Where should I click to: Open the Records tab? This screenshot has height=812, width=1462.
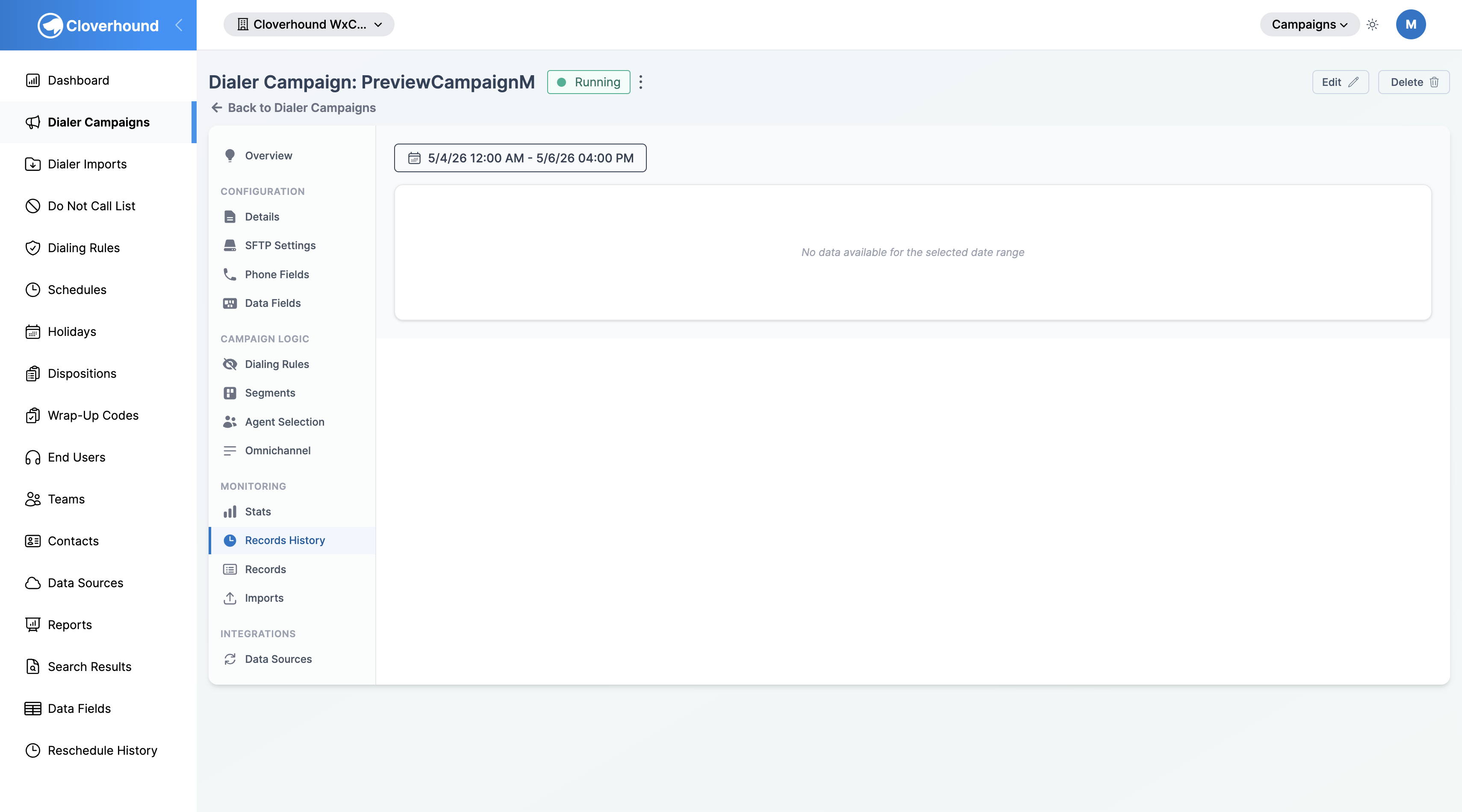[292, 570]
